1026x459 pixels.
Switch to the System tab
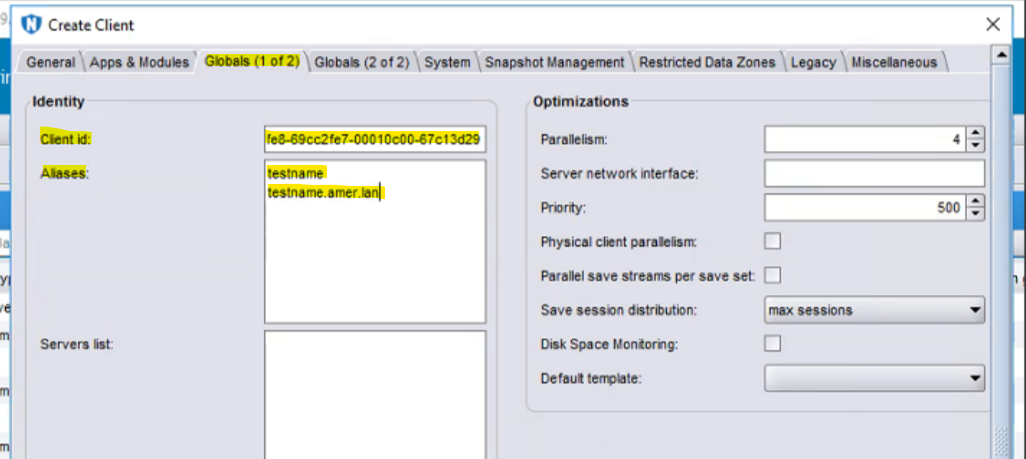coord(447,62)
